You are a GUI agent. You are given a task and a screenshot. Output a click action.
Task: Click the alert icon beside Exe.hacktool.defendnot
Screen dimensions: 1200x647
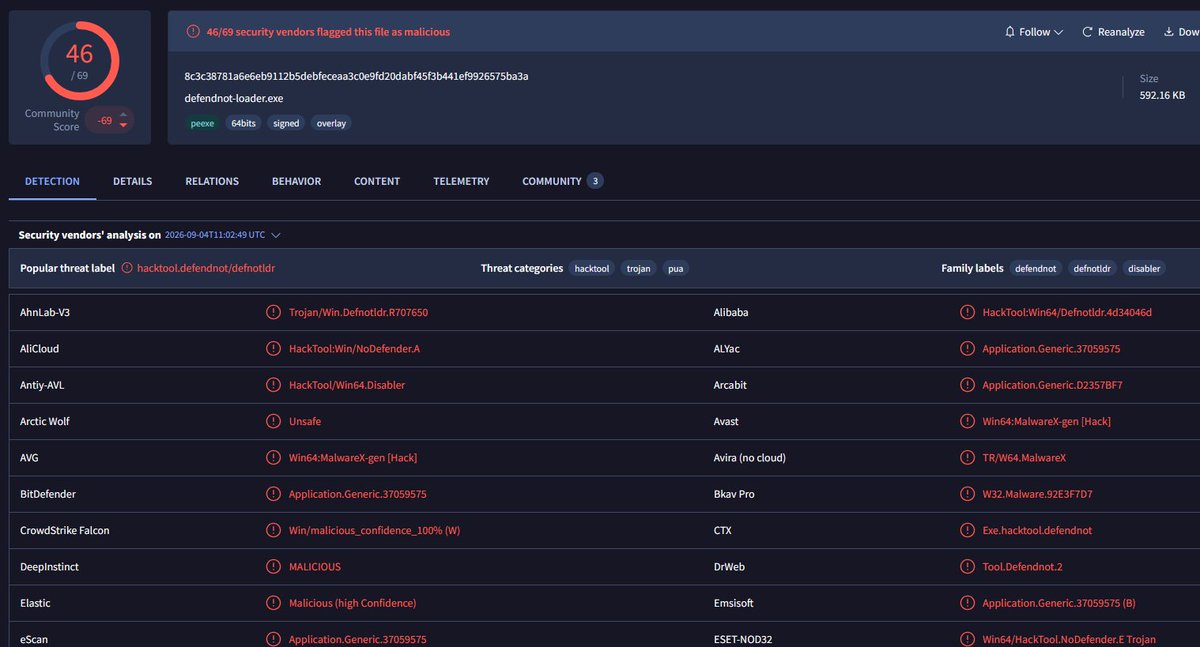[x=967, y=530]
